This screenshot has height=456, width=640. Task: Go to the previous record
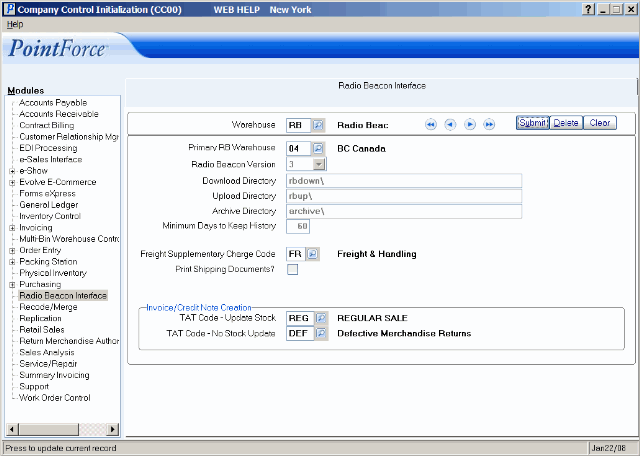pyautogui.click(x=450, y=124)
